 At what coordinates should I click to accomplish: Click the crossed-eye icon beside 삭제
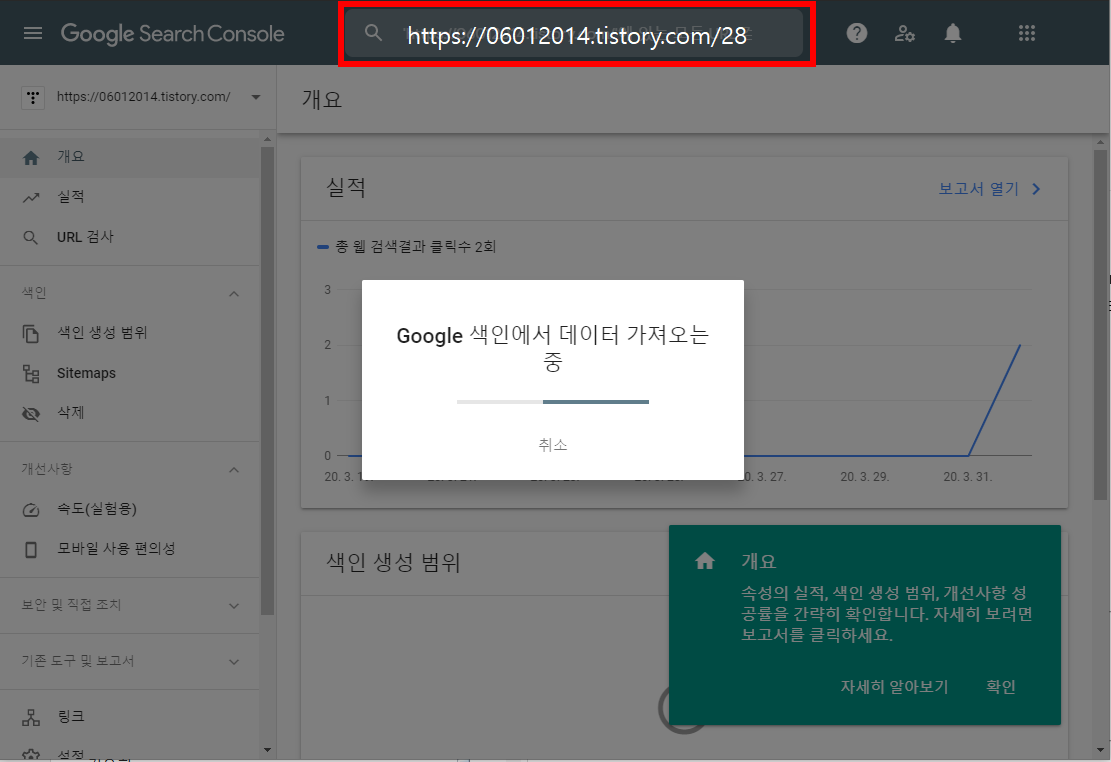click(x=30, y=413)
